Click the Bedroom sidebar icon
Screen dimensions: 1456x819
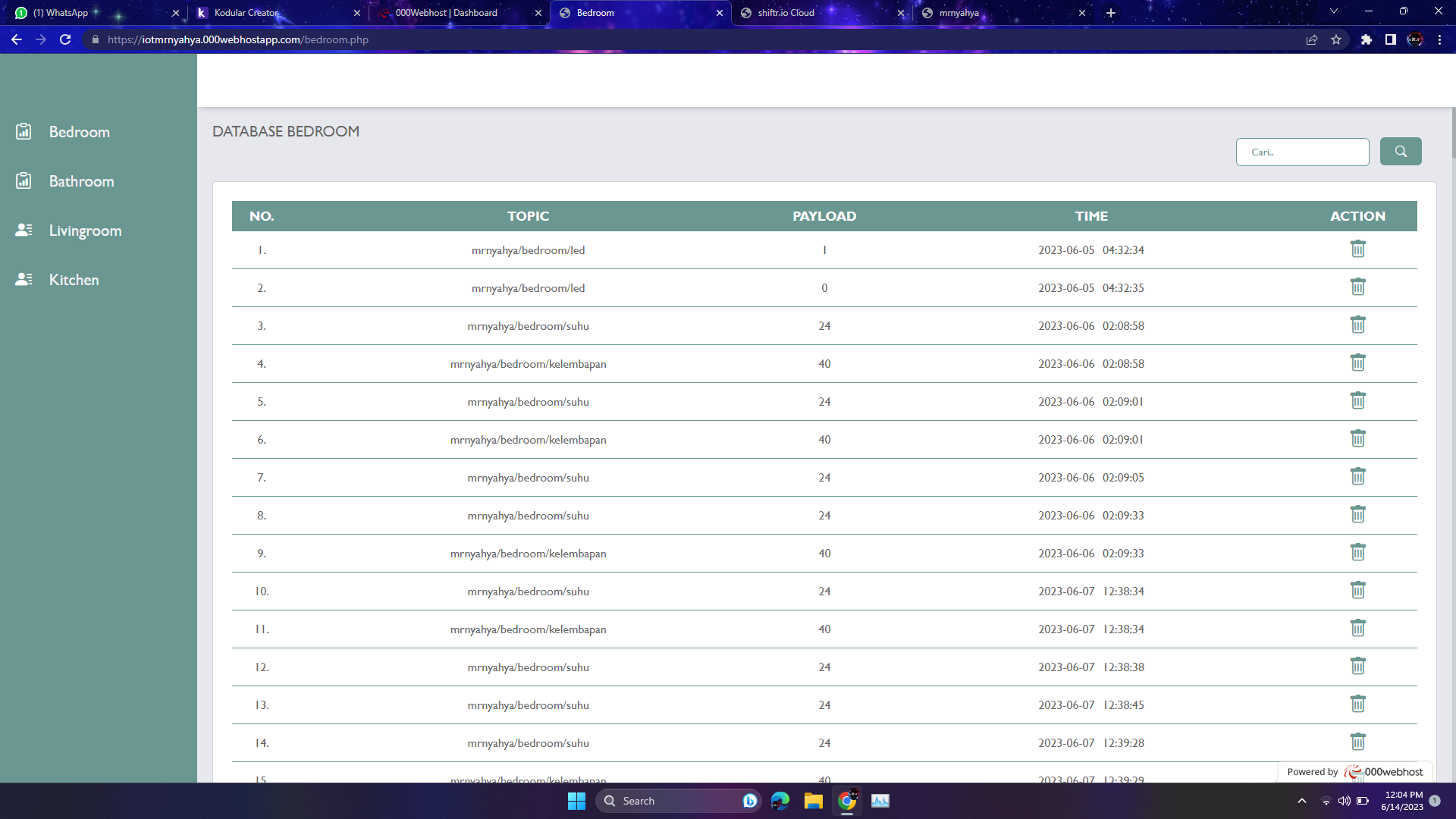24,132
